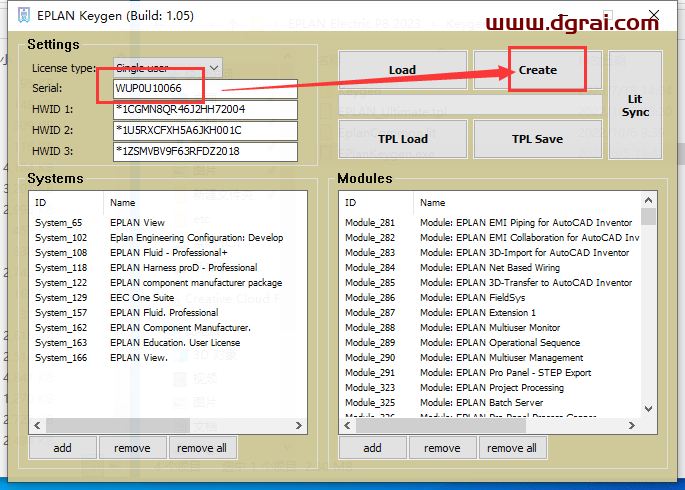This screenshot has height=490, width=685.
Task: Click the TPL Save button
Action: point(538,139)
